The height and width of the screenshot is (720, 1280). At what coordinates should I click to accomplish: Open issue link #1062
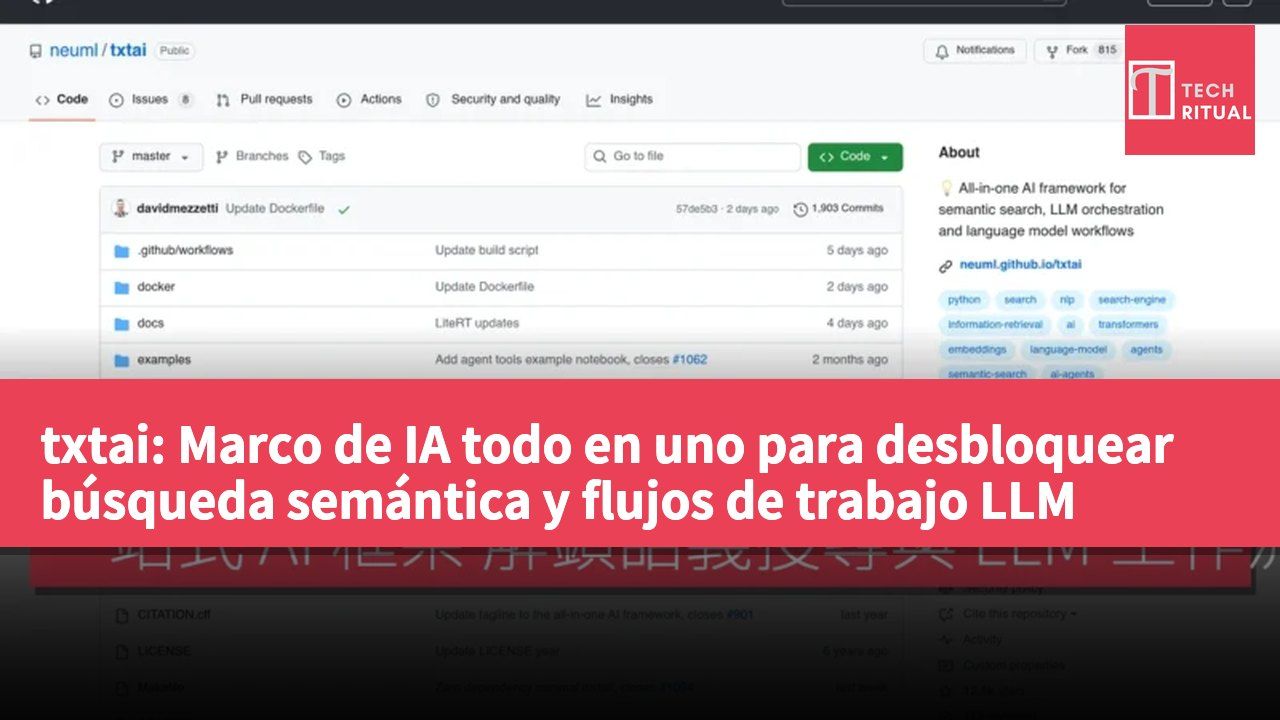point(690,359)
